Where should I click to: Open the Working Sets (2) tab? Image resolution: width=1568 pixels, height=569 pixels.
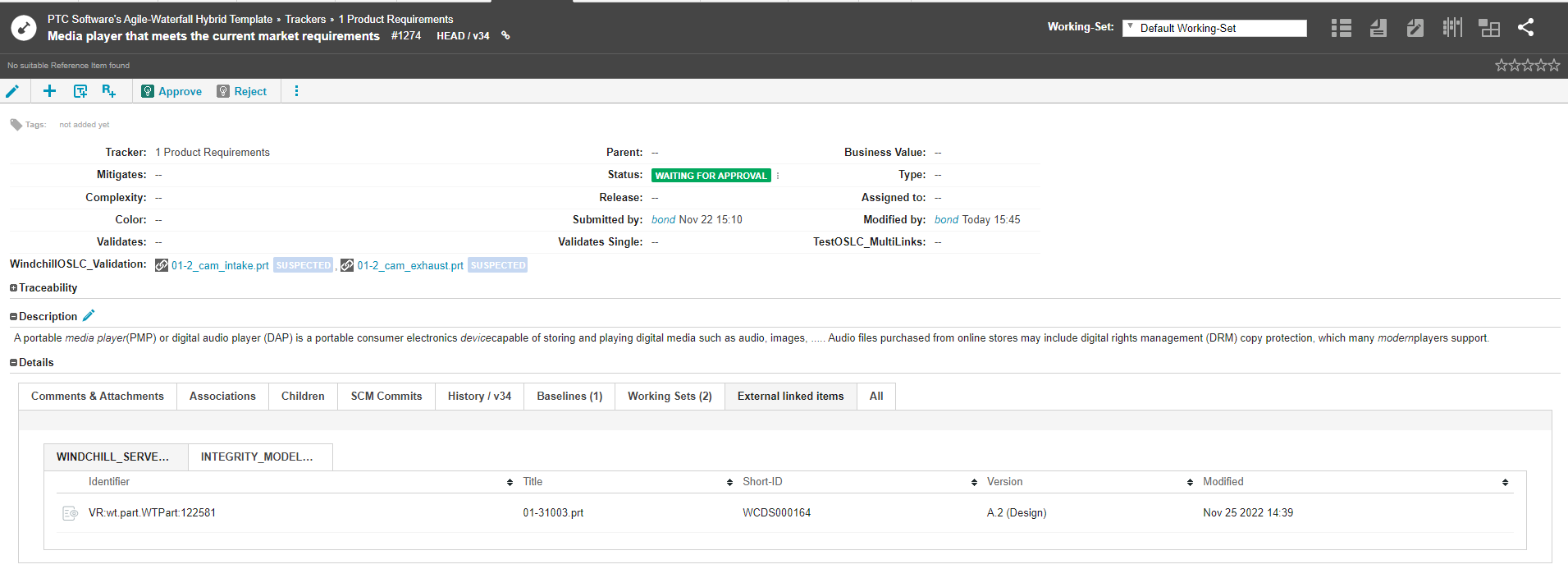coord(670,397)
